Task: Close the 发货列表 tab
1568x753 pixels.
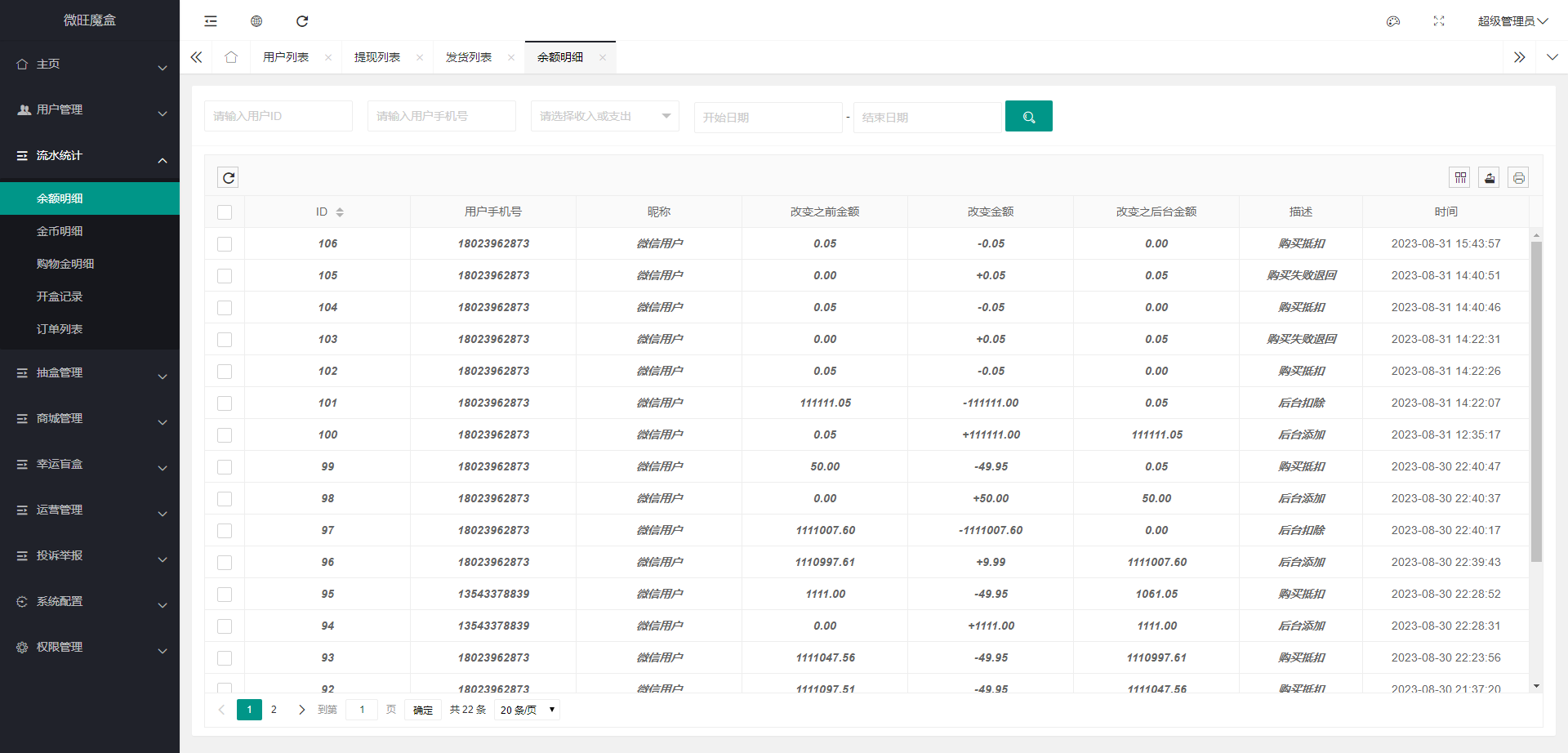Action: point(511,57)
